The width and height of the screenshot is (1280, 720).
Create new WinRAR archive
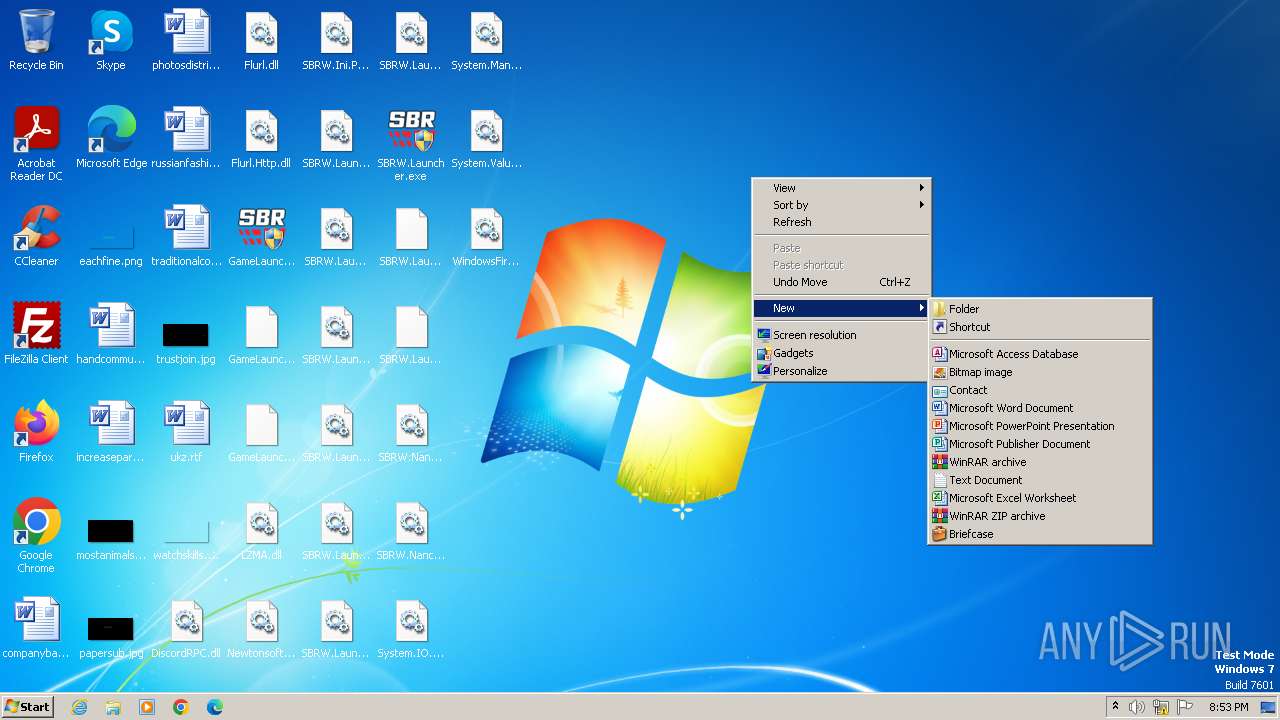[1040, 462]
